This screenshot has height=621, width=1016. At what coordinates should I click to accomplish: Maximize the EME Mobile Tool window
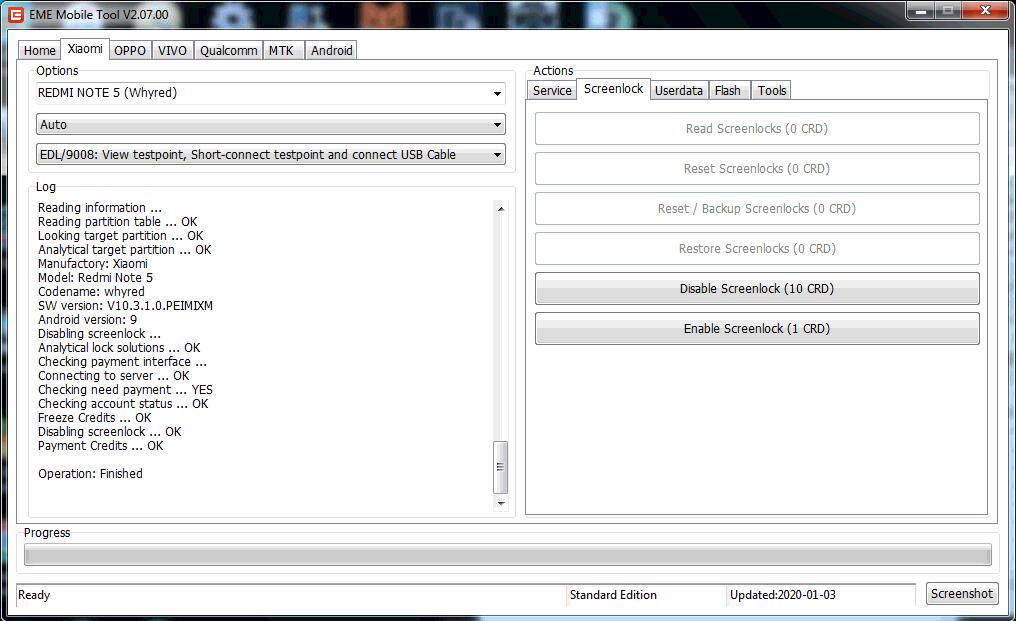pyautogui.click(x=947, y=11)
